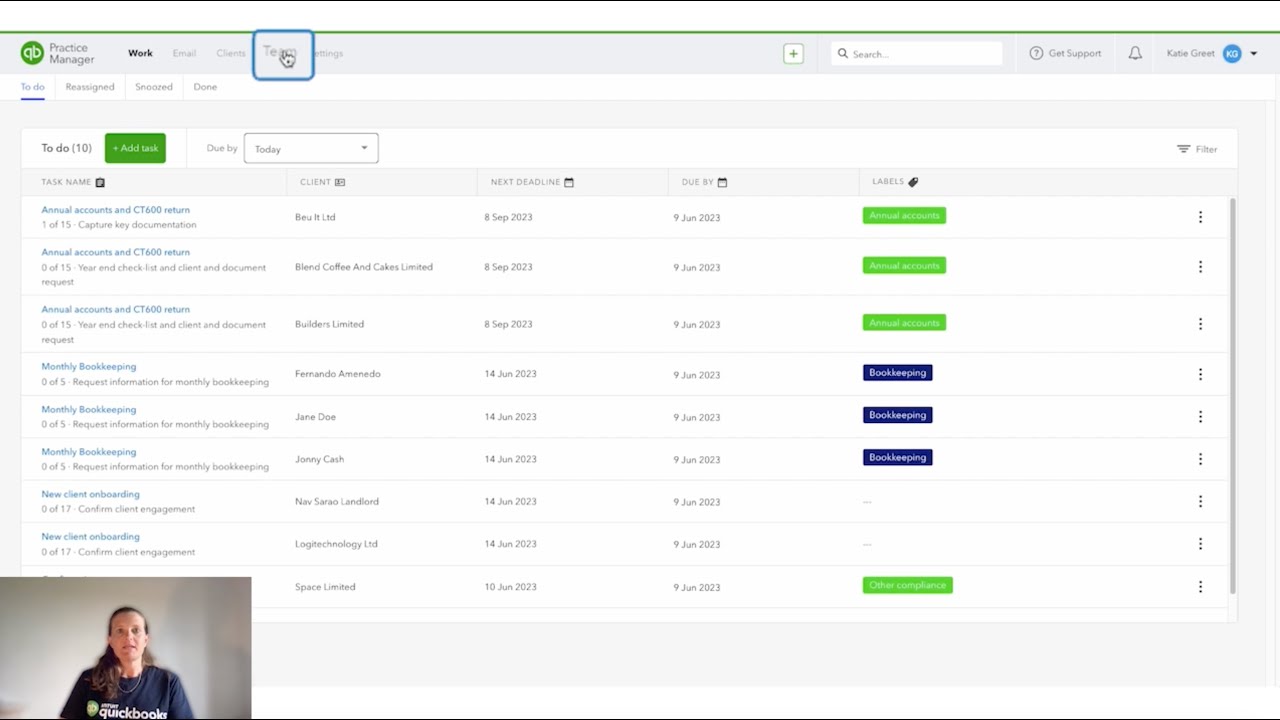The image size is (1280, 720).
Task: Click the Labels tag icon
Action: tap(913, 182)
